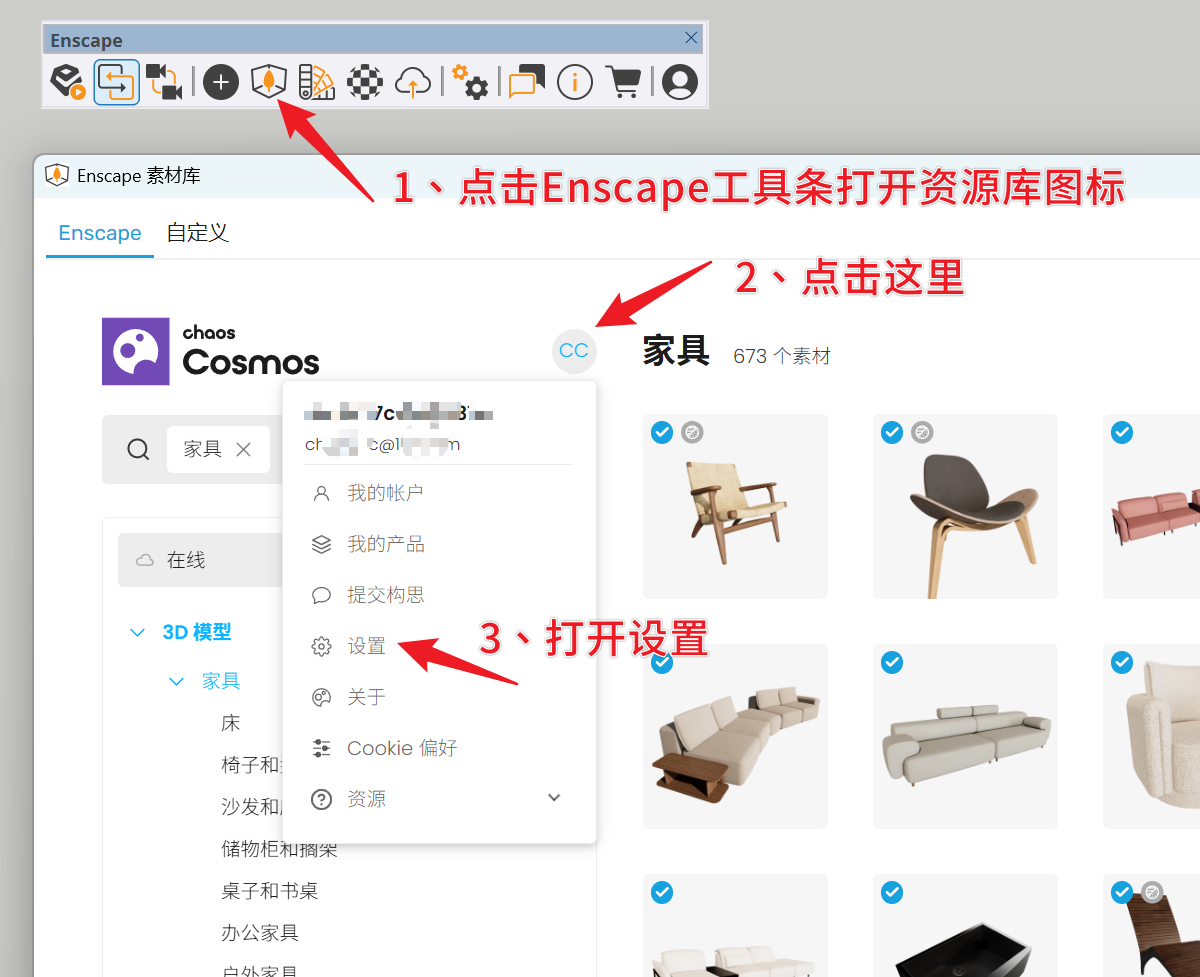This screenshot has height=977, width=1200.
Task: Collapse the 3D 模型 tree category
Action: point(138,632)
